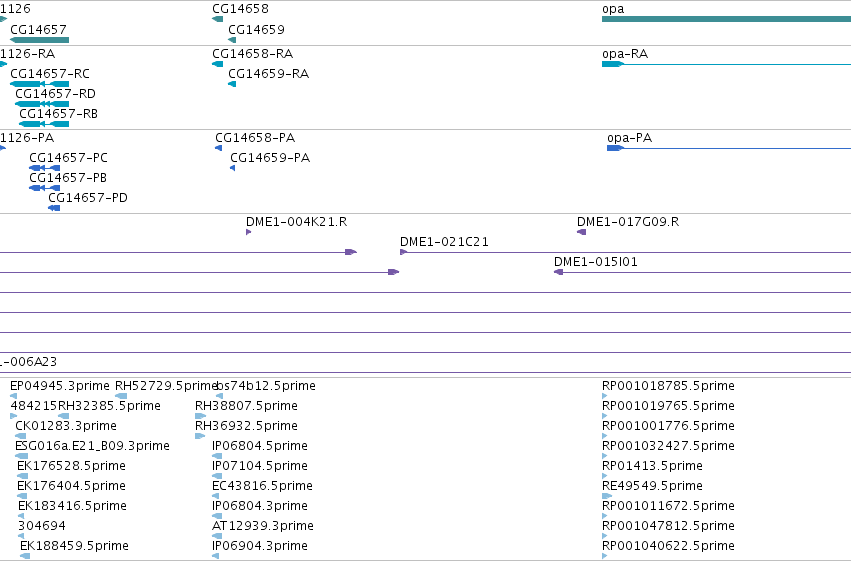Select the opa gene name

(613, 9)
